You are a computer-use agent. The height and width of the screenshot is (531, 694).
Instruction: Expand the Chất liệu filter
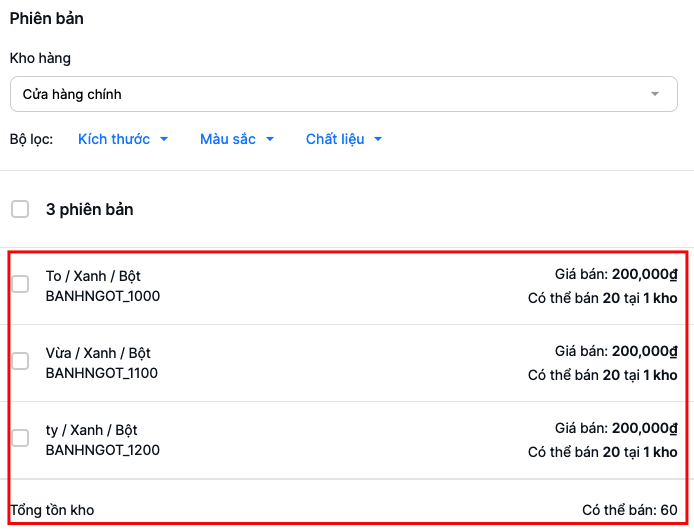(335, 139)
